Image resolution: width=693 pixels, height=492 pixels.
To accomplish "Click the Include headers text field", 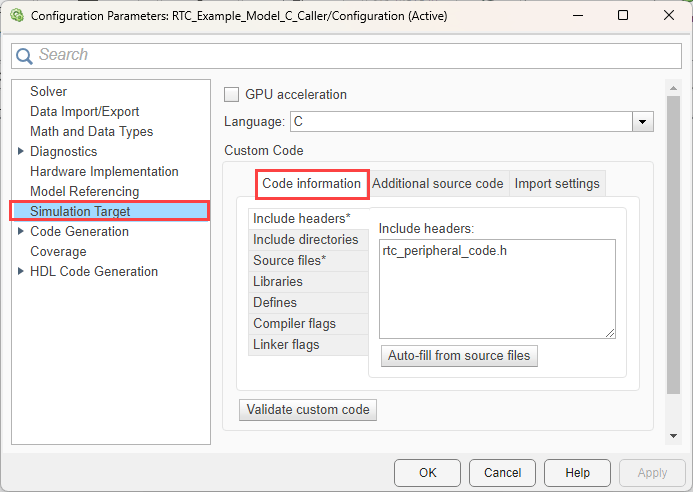I will click(x=496, y=289).
